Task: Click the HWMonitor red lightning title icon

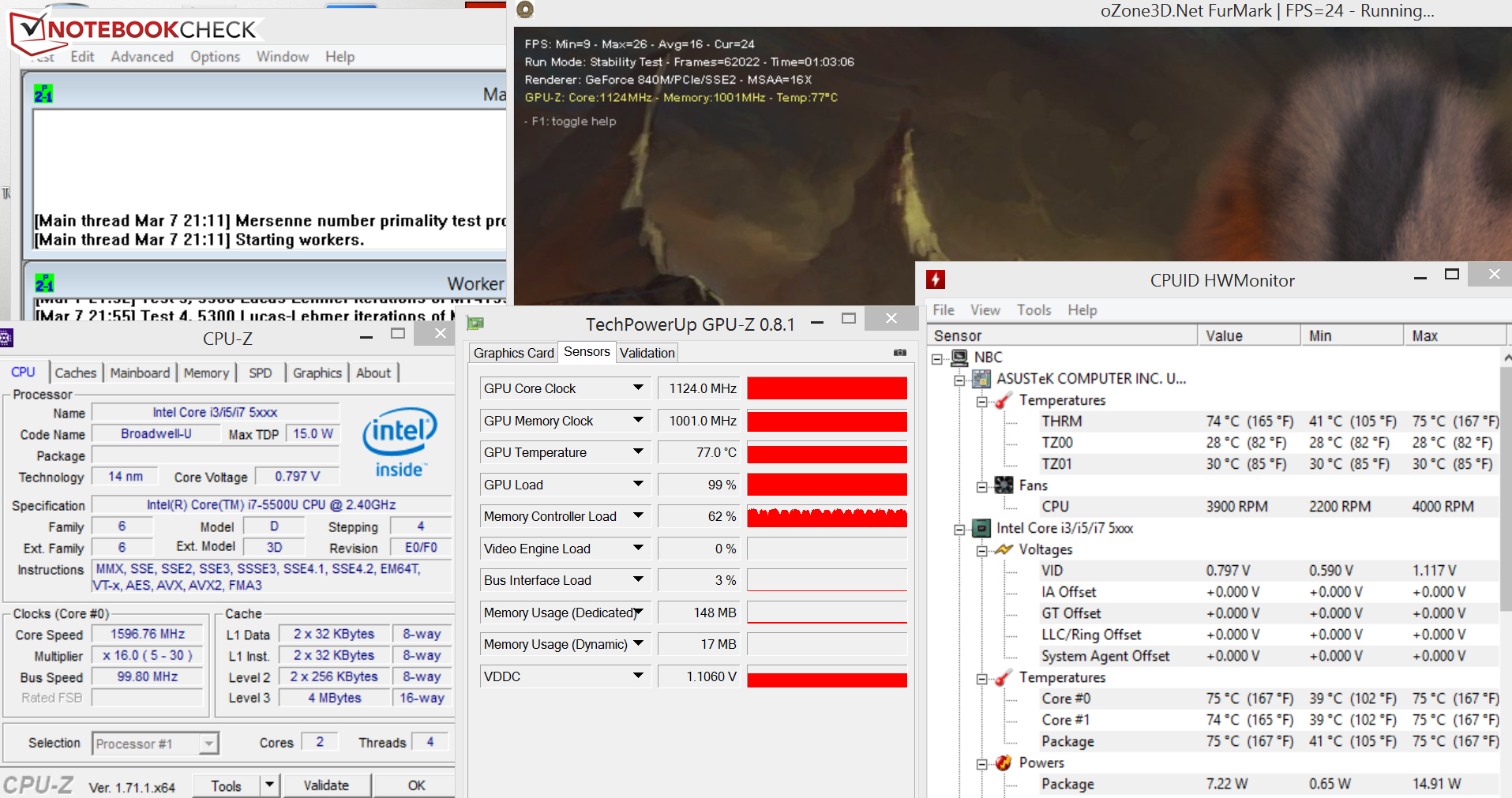Action: pyautogui.click(x=936, y=279)
